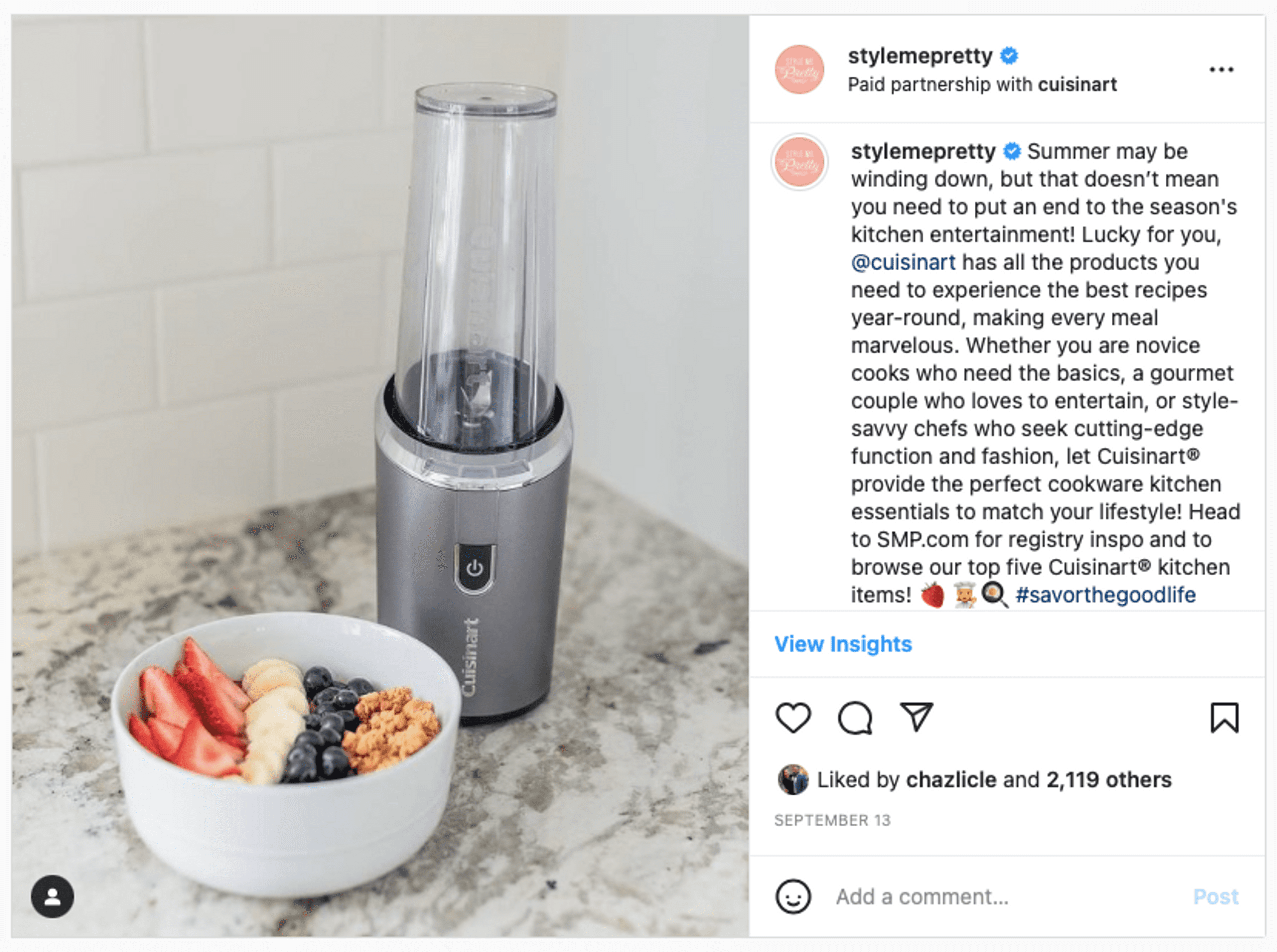Show tagged people via photo person icon
This screenshot has height=952, width=1277.
(x=53, y=896)
